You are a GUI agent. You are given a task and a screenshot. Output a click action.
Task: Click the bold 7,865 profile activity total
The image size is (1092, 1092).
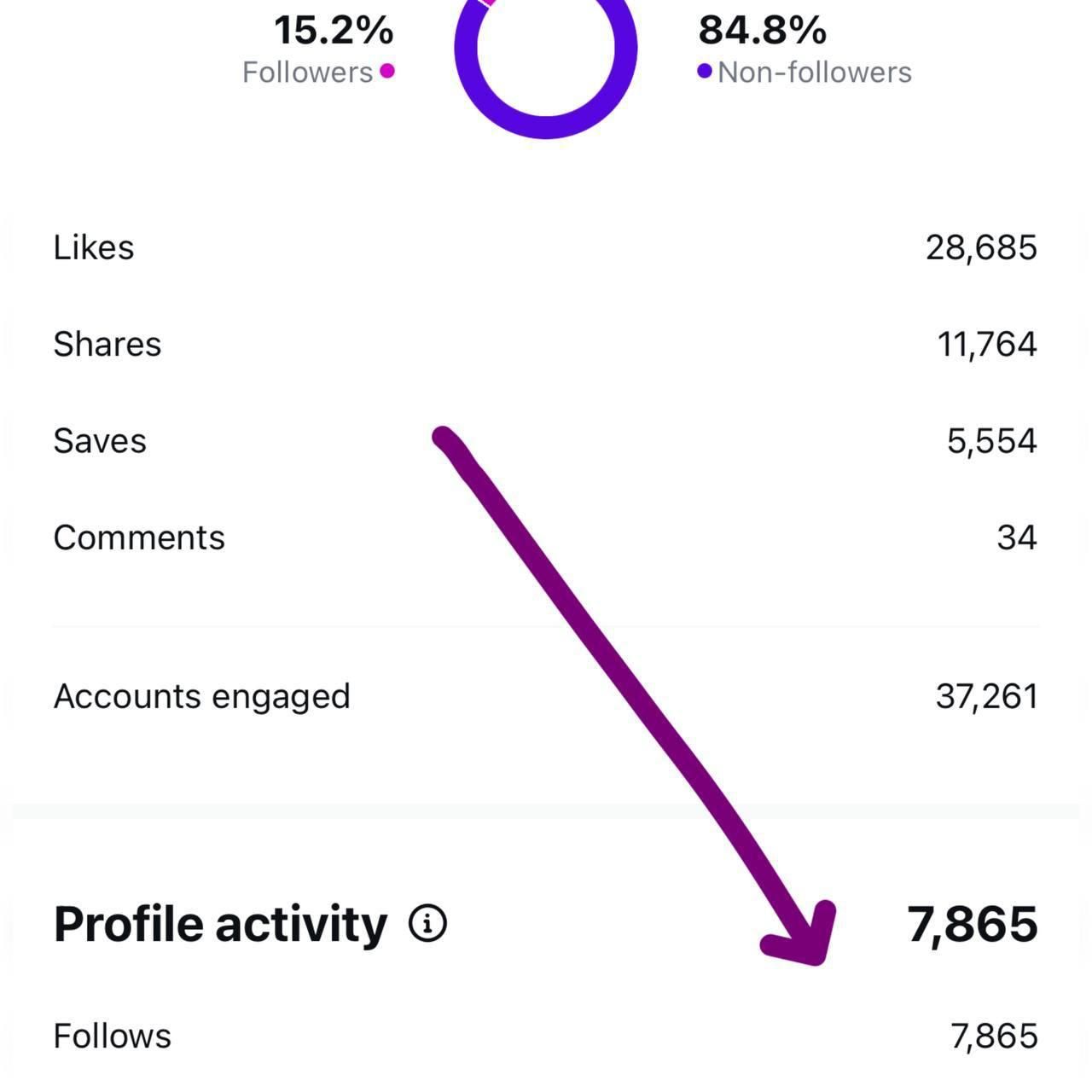[x=972, y=924]
